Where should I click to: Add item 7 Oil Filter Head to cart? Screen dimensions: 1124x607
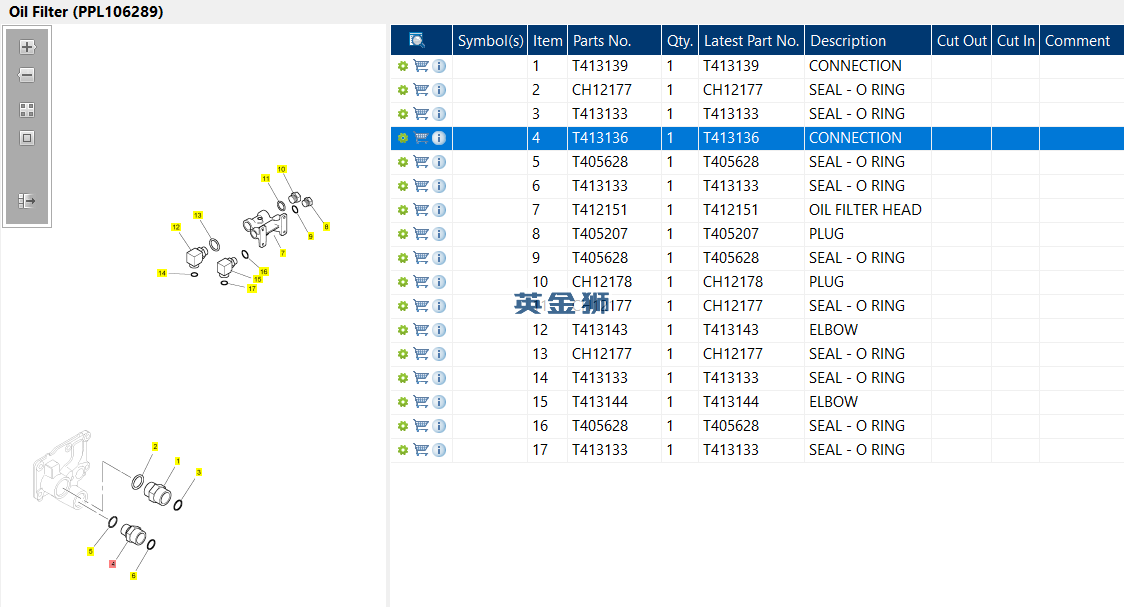[421, 210]
